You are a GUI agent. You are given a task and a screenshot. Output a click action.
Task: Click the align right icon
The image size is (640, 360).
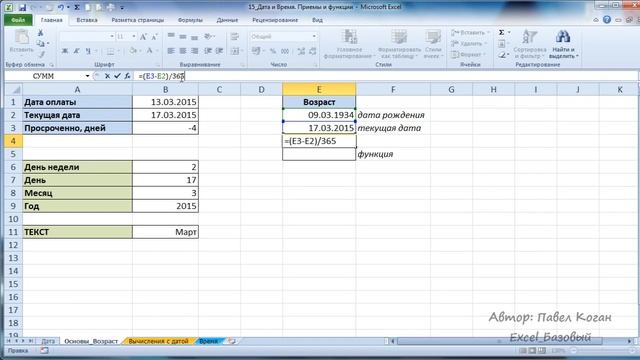(x=195, y=51)
